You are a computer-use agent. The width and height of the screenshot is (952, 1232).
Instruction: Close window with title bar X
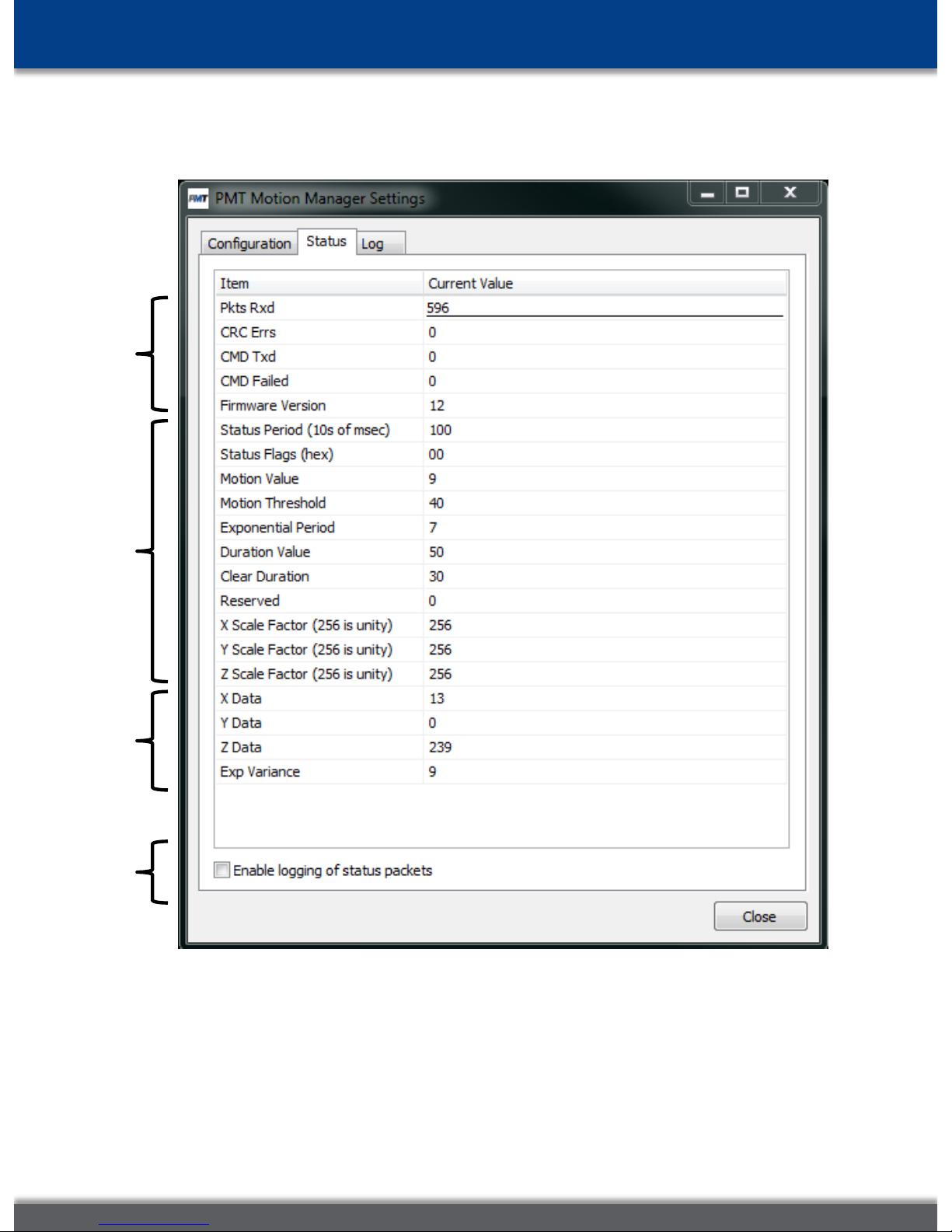(x=790, y=193)
